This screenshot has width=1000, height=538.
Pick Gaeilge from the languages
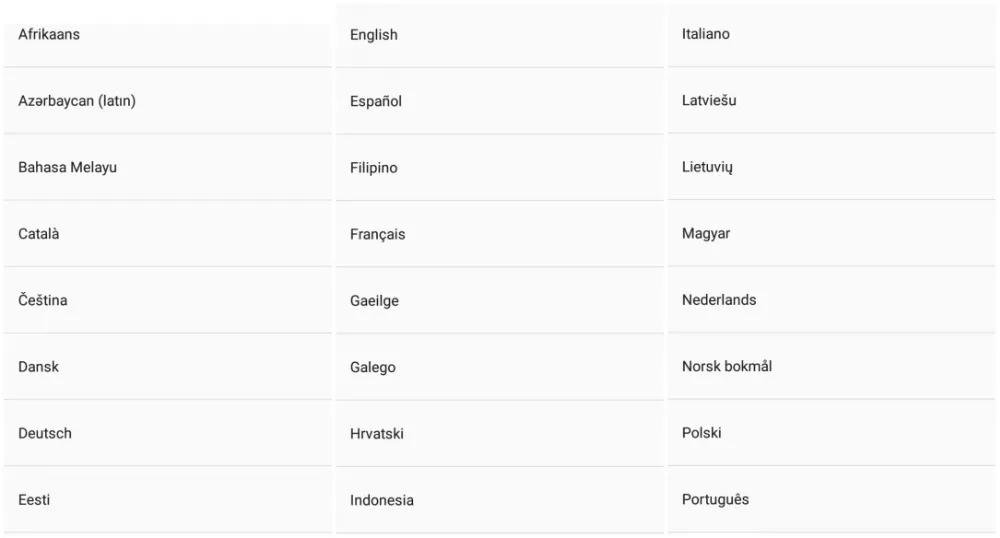(375, 301)
